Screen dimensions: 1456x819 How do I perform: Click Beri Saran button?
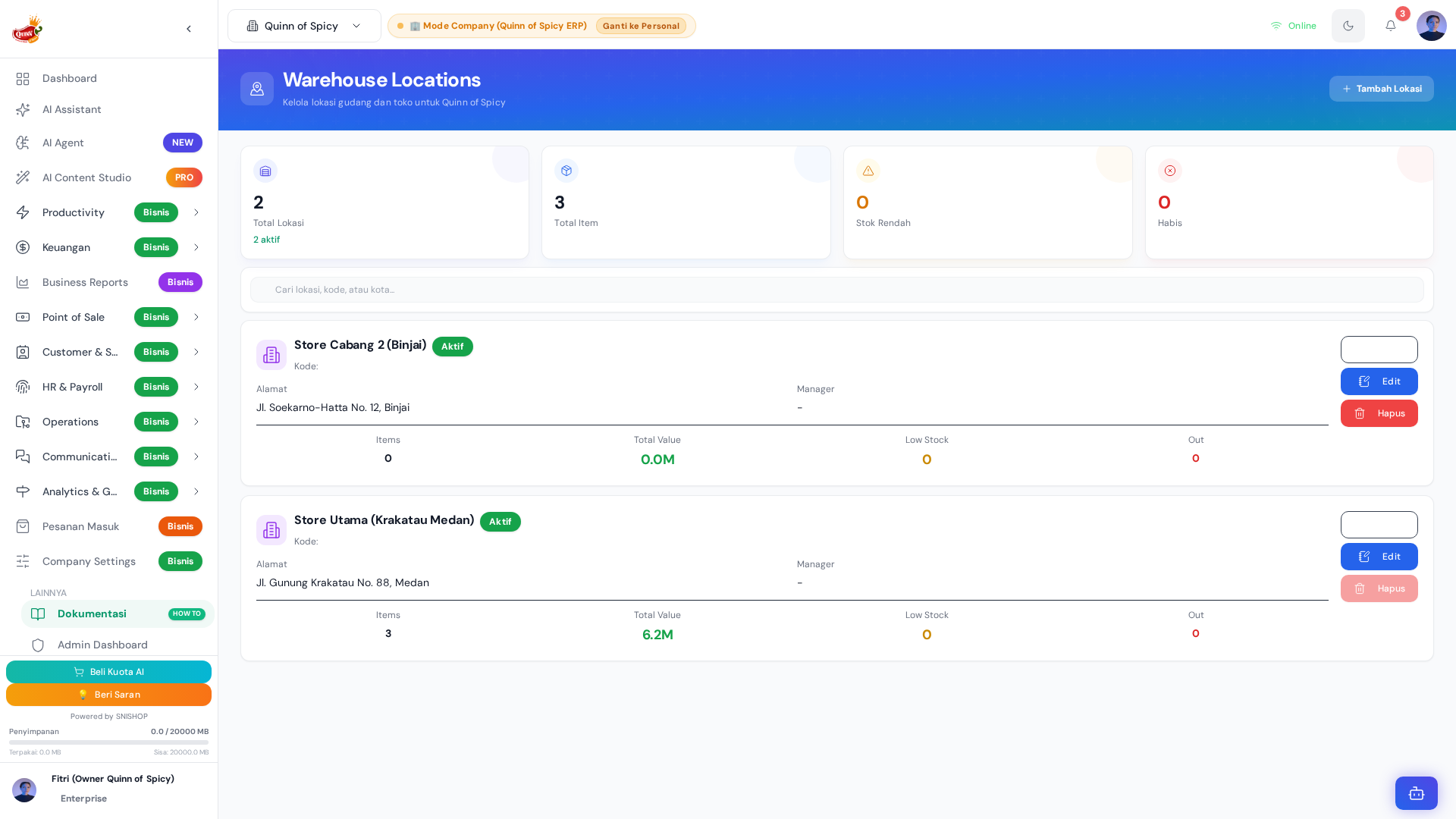(108, 695)
